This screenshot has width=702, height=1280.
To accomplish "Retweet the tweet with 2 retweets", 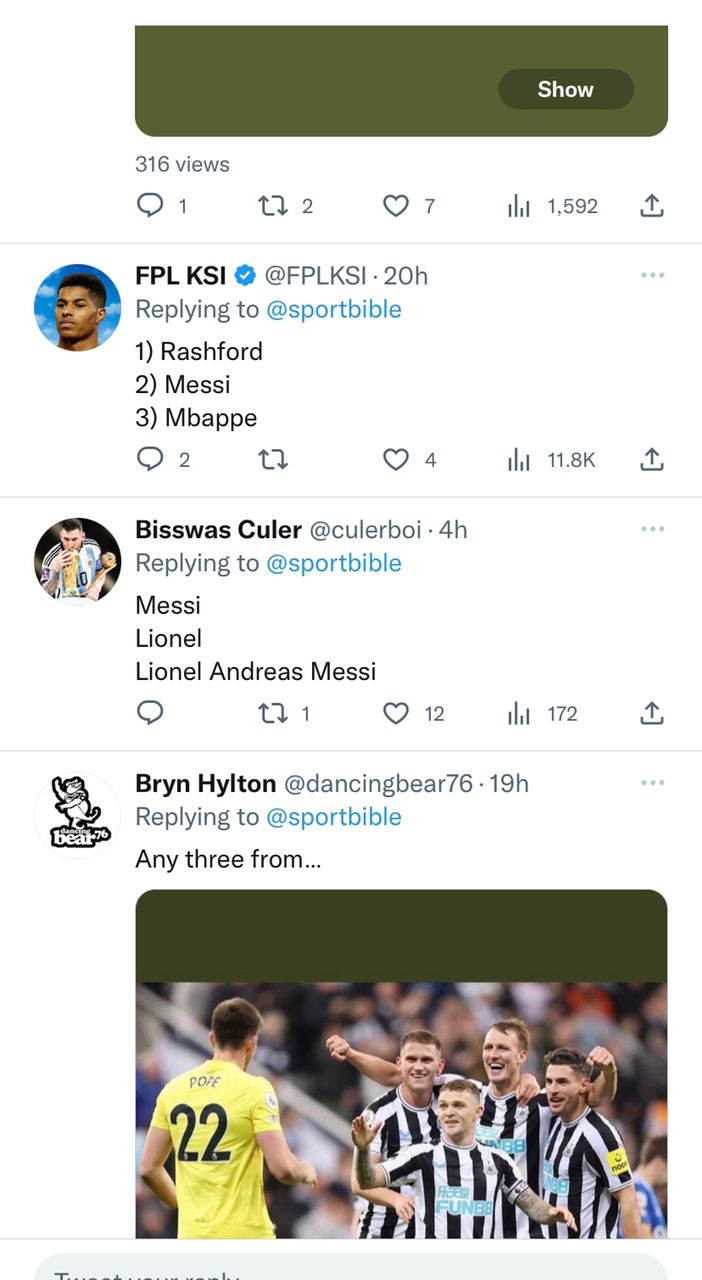I will pyautogui.click(x=271, y=206).
